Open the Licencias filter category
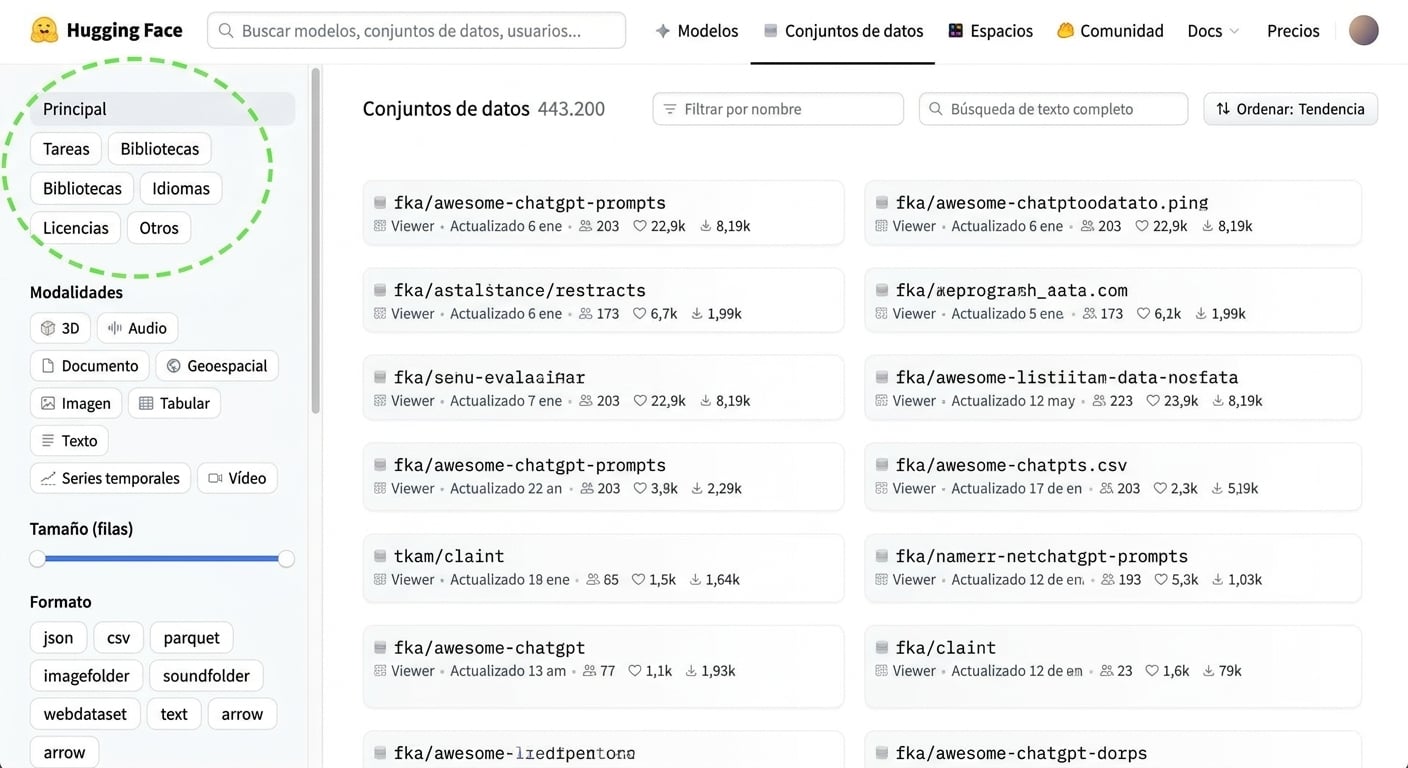This screenshot has width=1408, height=768. [x=75, y=227]
